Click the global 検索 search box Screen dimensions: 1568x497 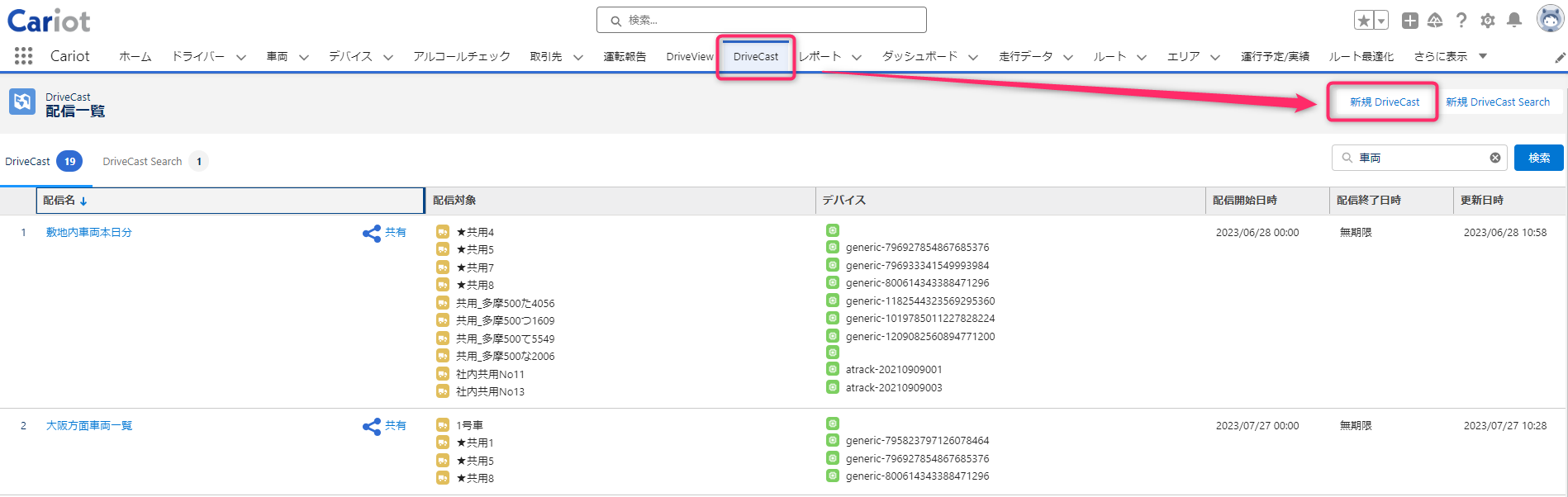click(761, 20)
